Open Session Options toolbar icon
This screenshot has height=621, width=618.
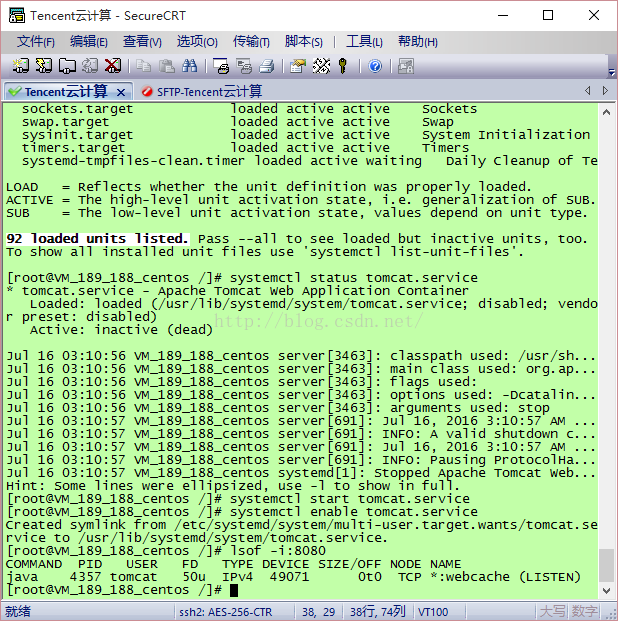pos(298,66)
